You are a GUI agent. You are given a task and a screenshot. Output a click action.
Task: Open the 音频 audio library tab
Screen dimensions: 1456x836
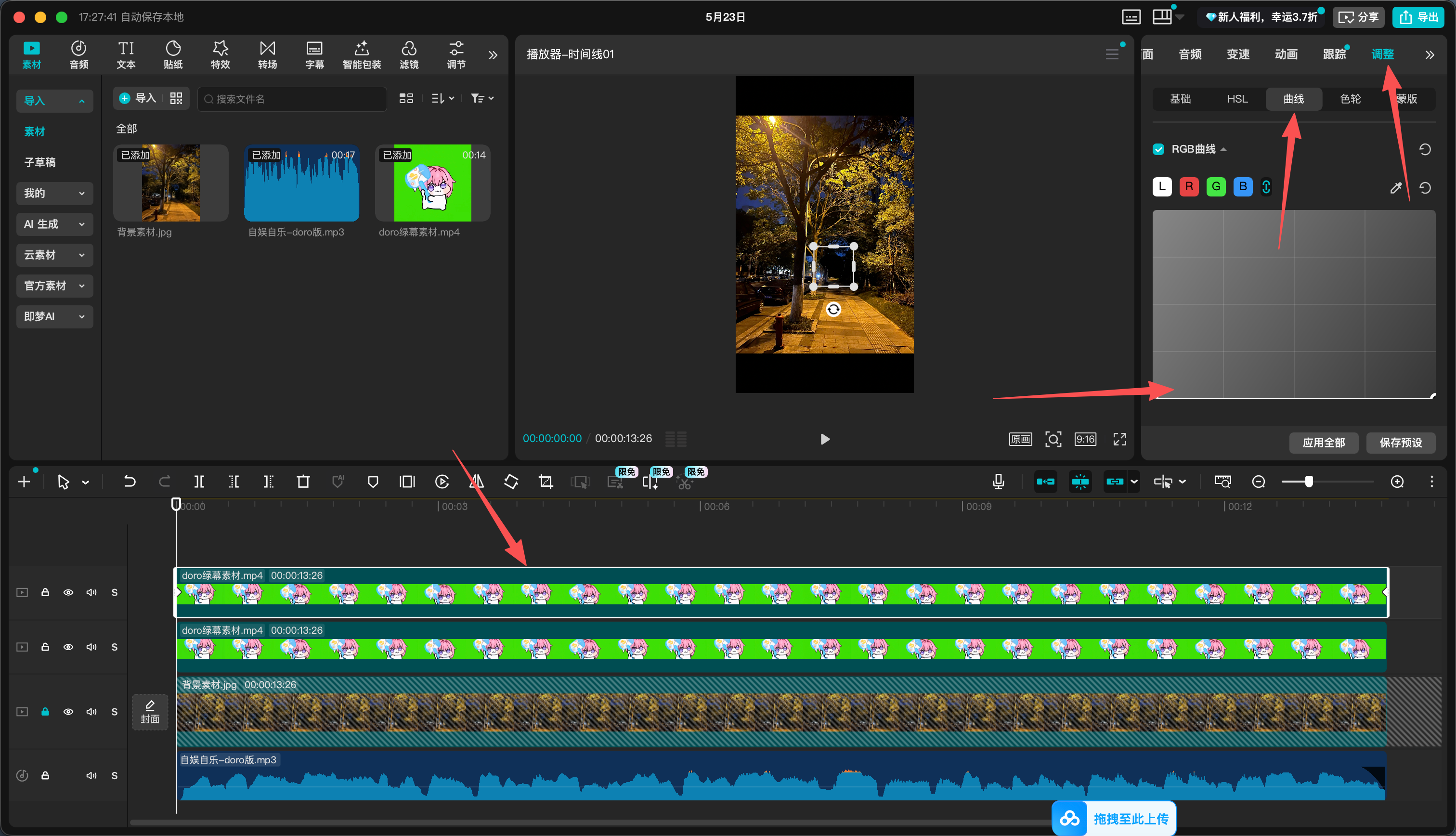coord(78,54)
